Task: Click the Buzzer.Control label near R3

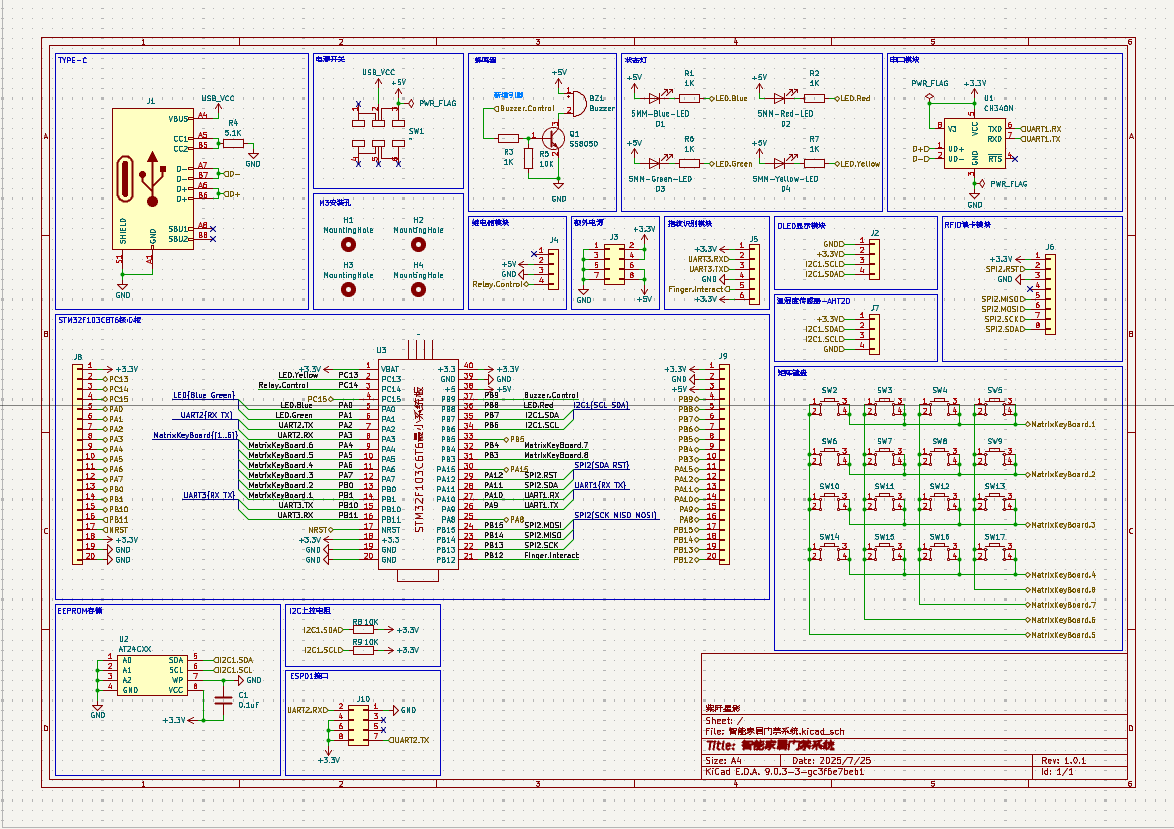Action: pos(525,109)
